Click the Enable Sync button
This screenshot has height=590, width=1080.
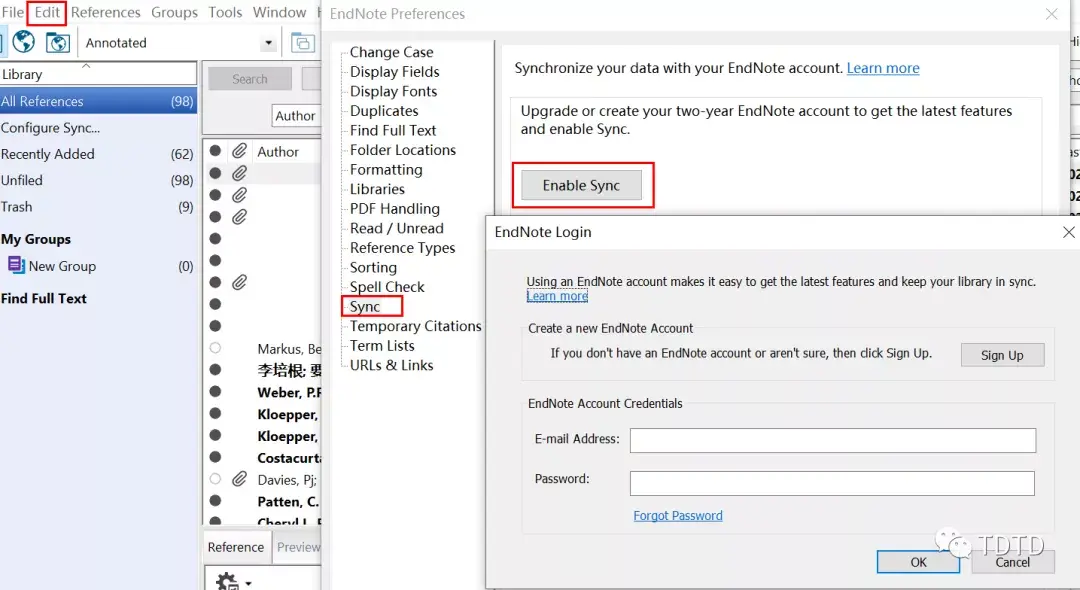click(x=581, y=185)
